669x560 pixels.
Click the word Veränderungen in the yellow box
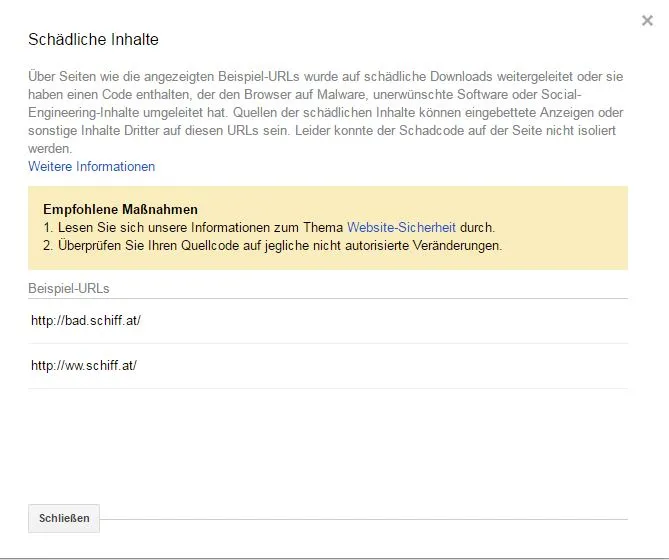coord(457,246)
